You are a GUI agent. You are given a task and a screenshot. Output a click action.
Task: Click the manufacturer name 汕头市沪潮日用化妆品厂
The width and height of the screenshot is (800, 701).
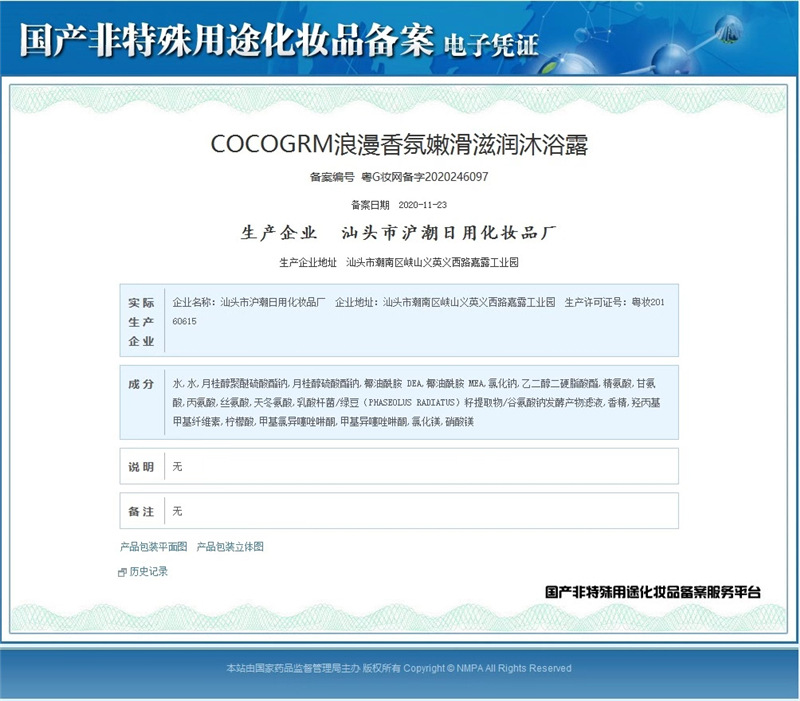[449, 233]
